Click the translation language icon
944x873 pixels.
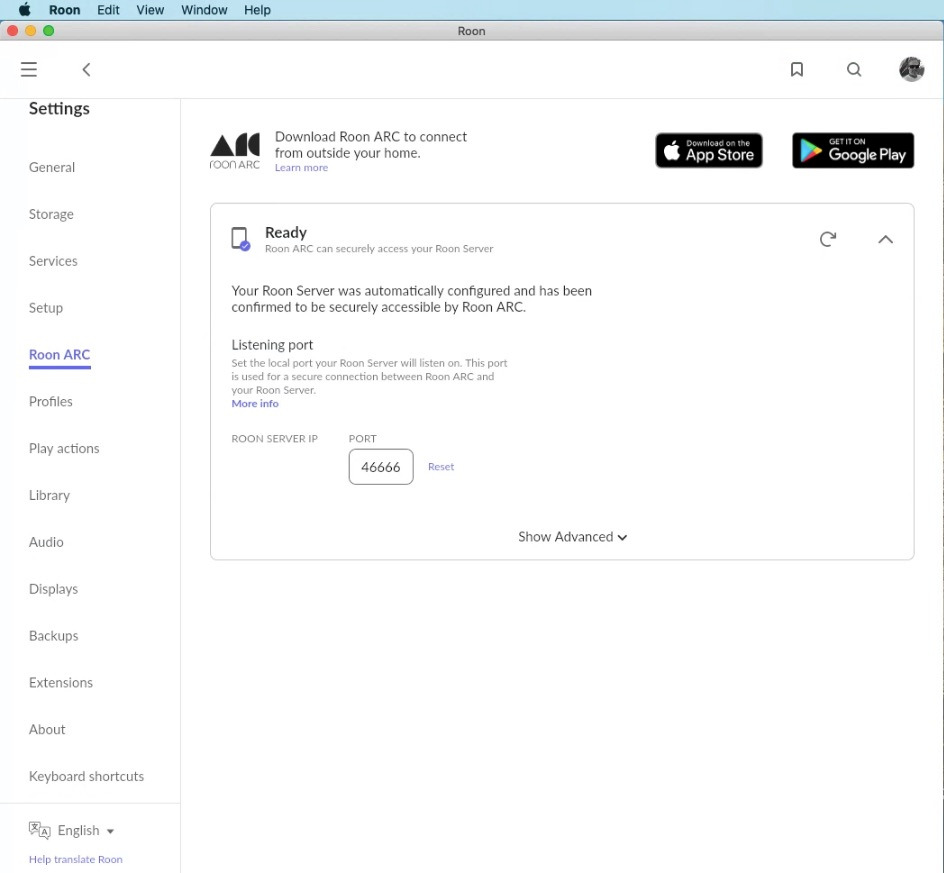(39, 830)
